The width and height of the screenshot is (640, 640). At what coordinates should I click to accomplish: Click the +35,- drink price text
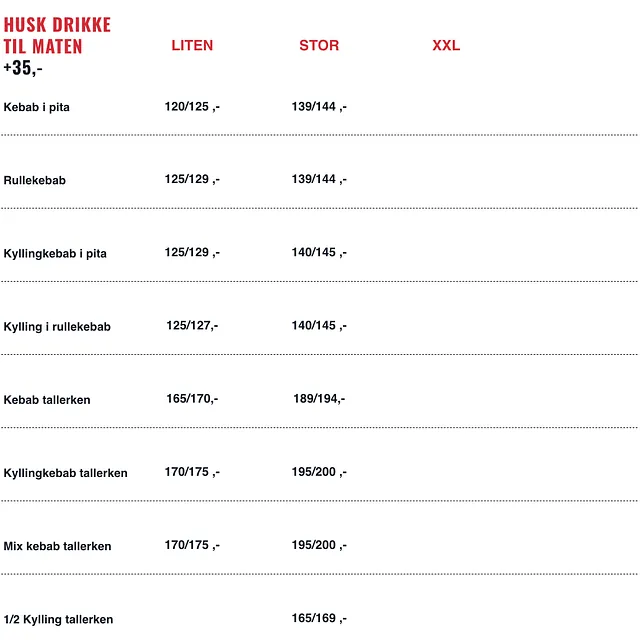[23, 68]
